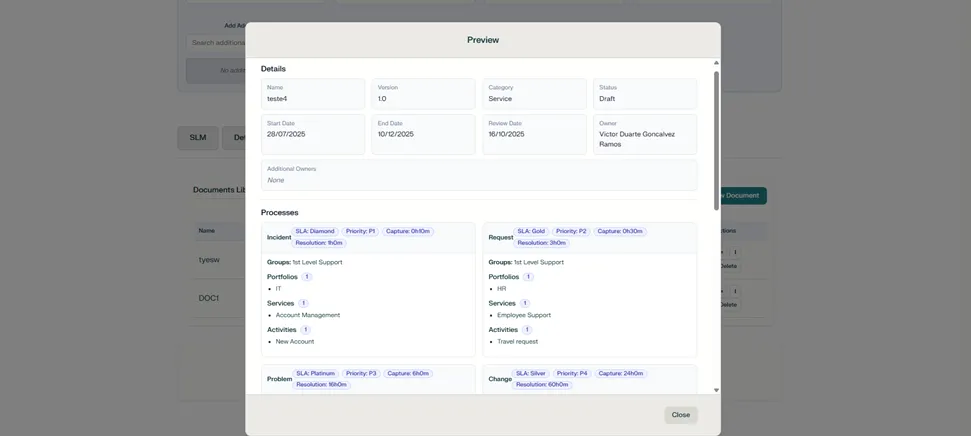Click Request's Groups: 1st Level Support line
This screenshot has width=971, height=436.
point(526,262)
